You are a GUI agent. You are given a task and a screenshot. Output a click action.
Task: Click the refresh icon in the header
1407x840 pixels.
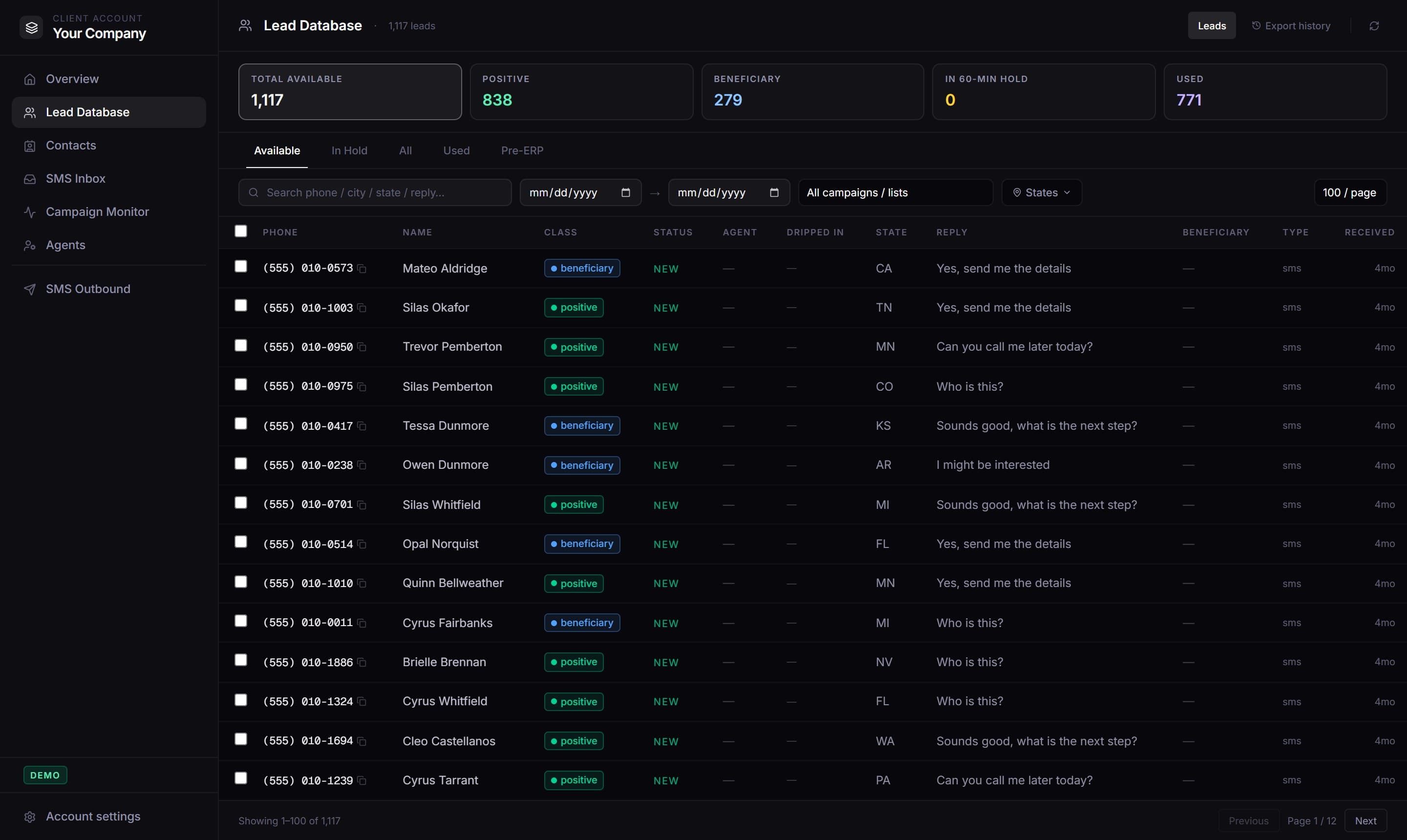click(x=1374, y=26)
